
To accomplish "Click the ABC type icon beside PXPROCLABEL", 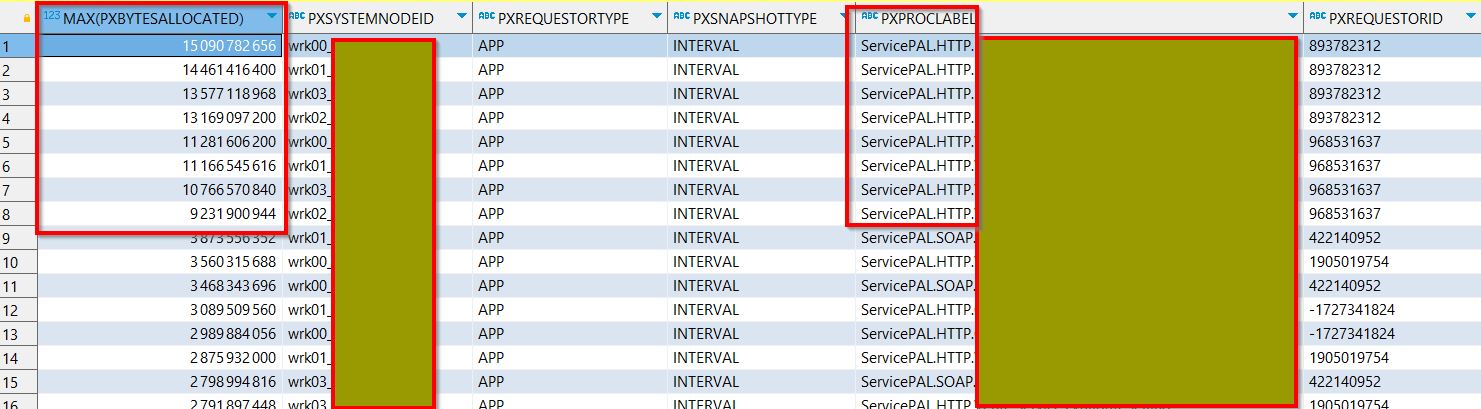I will pos(868,17).
